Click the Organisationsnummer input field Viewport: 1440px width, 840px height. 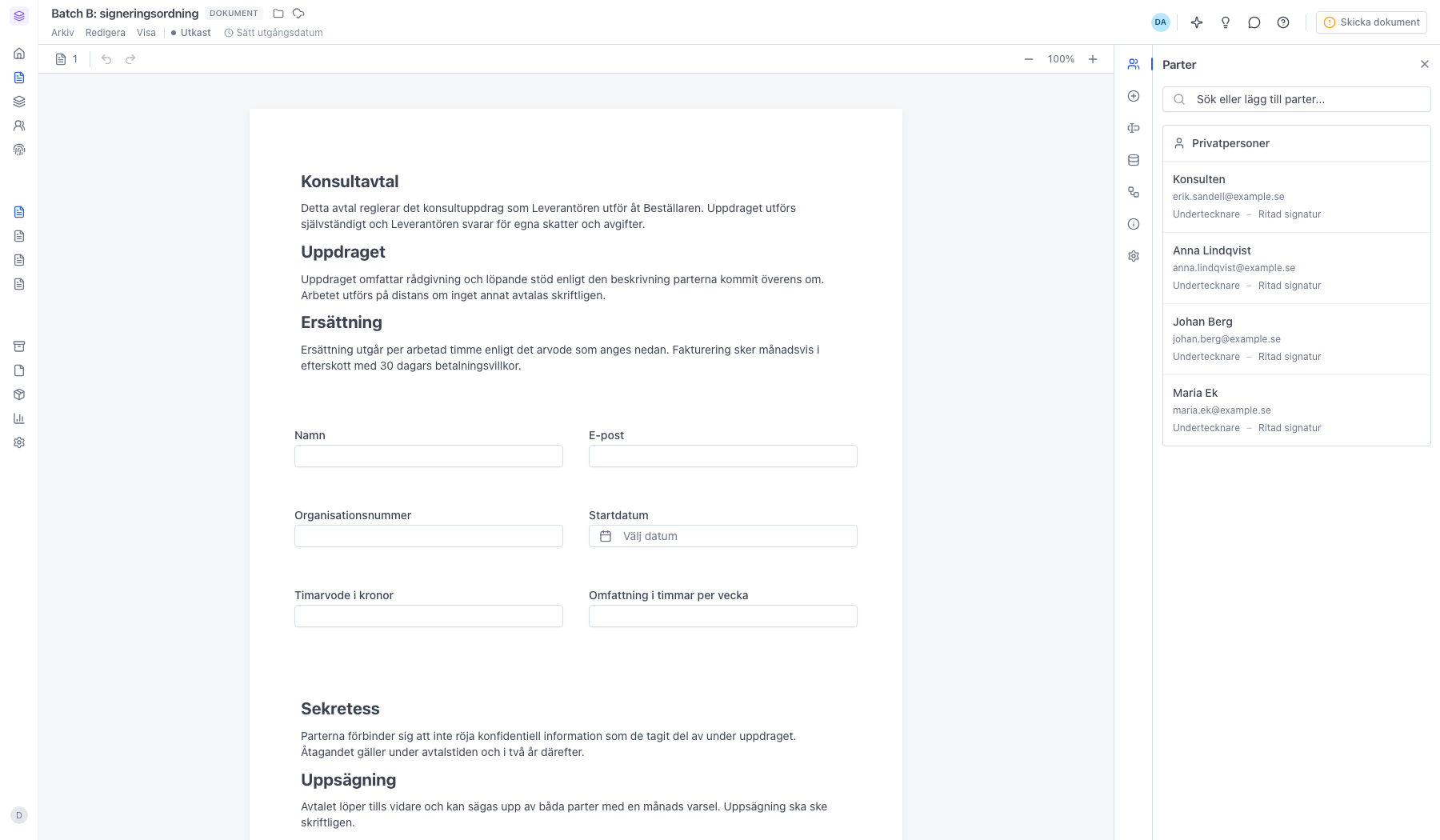coord(429,536)
